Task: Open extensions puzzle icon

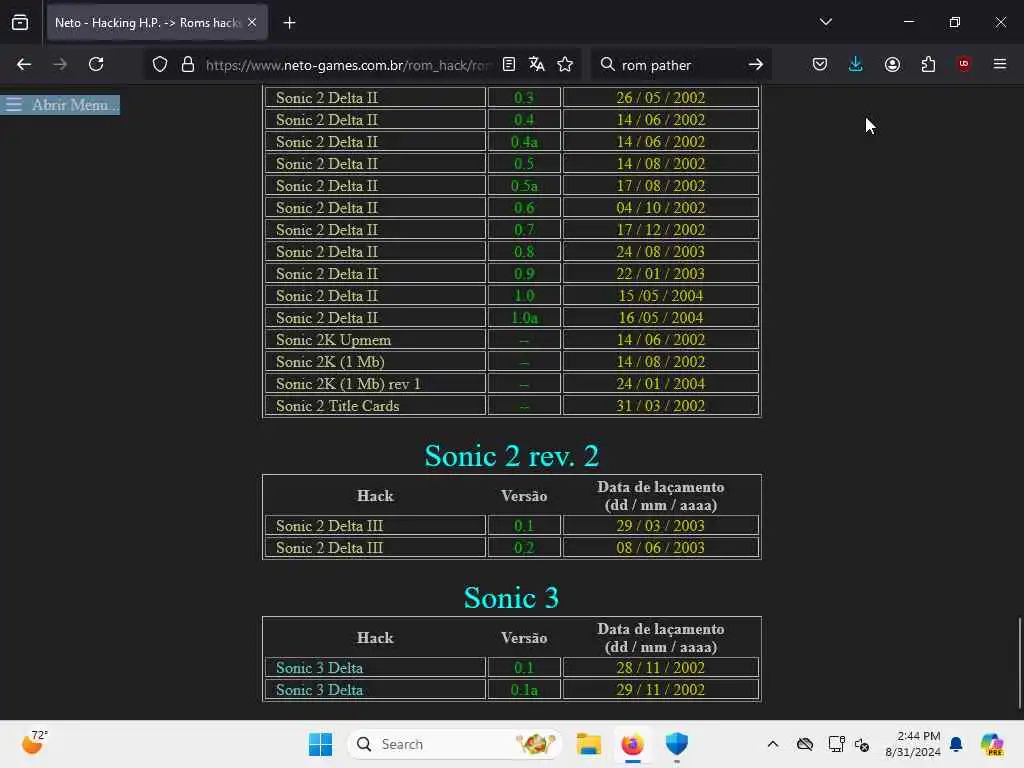Action: pyautogui.click(x=928, y=64)
